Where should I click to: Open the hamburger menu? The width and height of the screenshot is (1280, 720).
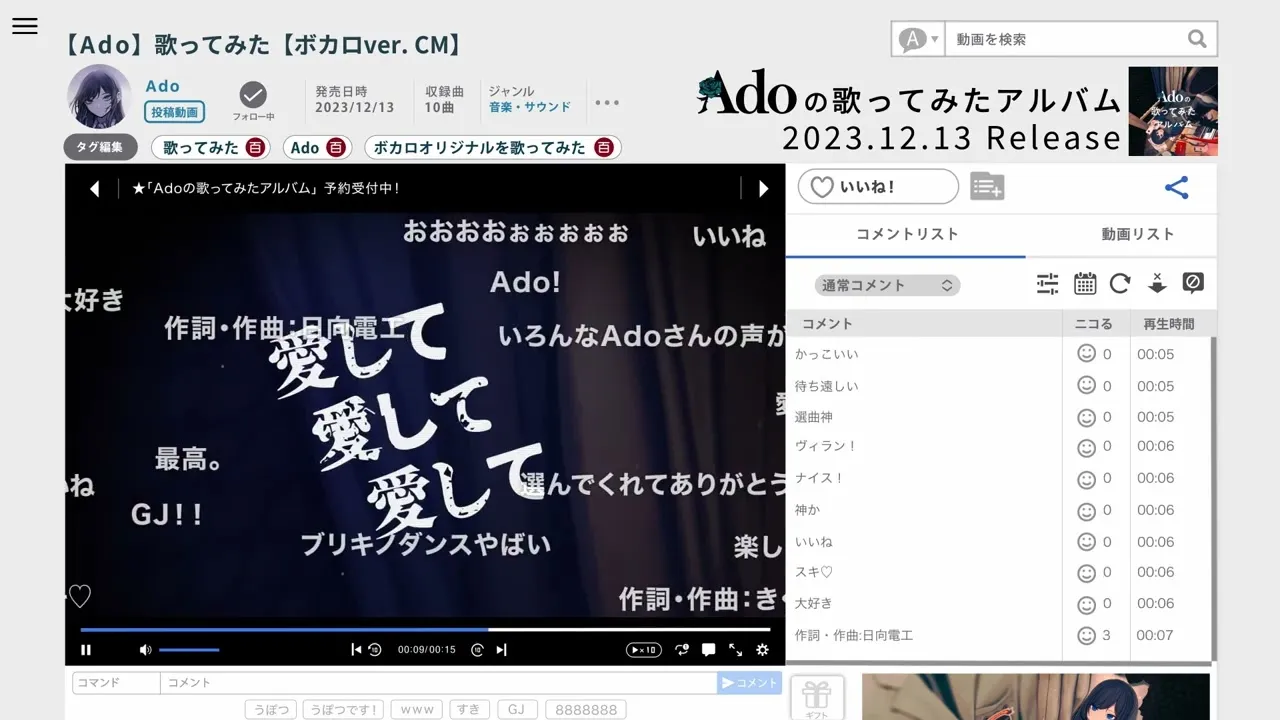click(25, 27)
